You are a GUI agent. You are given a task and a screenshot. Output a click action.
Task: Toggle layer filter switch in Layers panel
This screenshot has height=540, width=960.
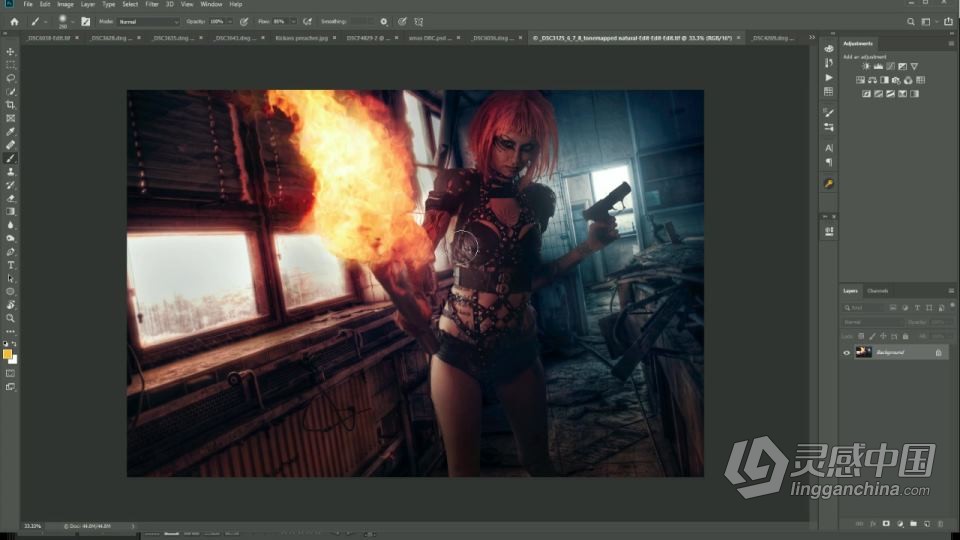(952, 306)
